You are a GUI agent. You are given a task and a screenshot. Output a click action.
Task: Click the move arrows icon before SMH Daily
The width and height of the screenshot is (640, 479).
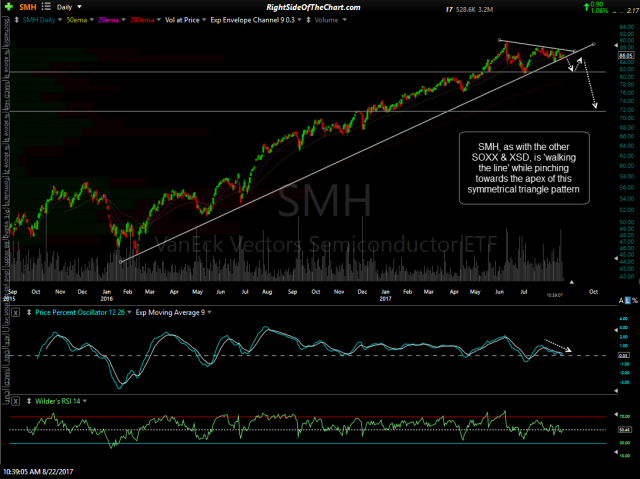point(16,19)
